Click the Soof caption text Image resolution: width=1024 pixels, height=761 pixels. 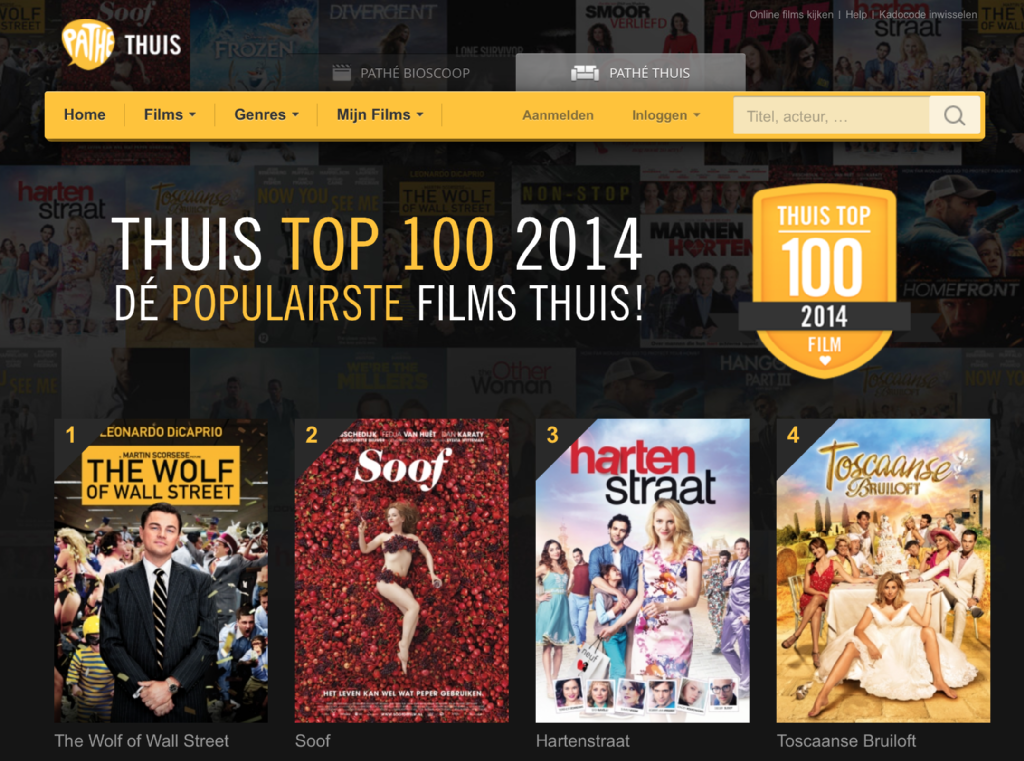(x=313, y=741)
